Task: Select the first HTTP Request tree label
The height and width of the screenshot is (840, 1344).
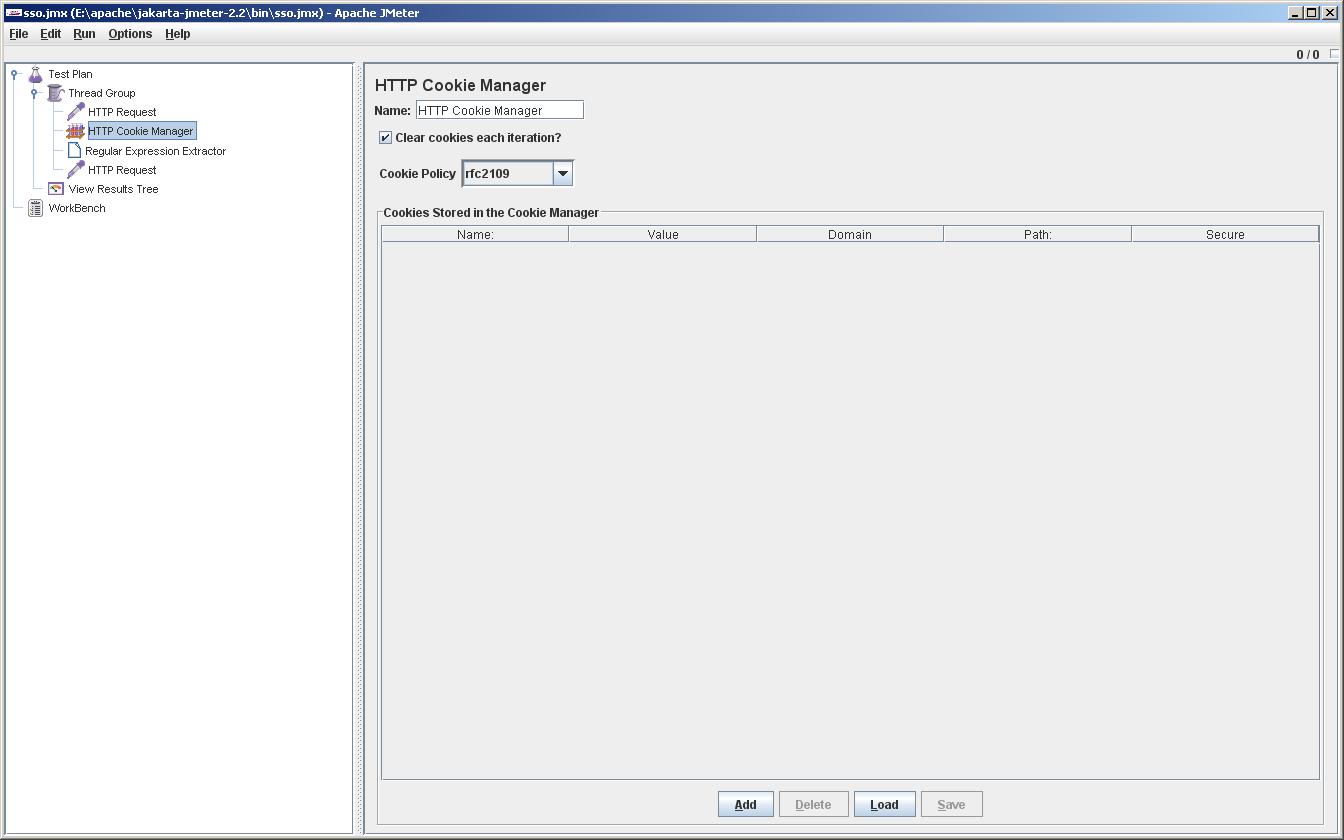Action: click(x=122, y=112)
